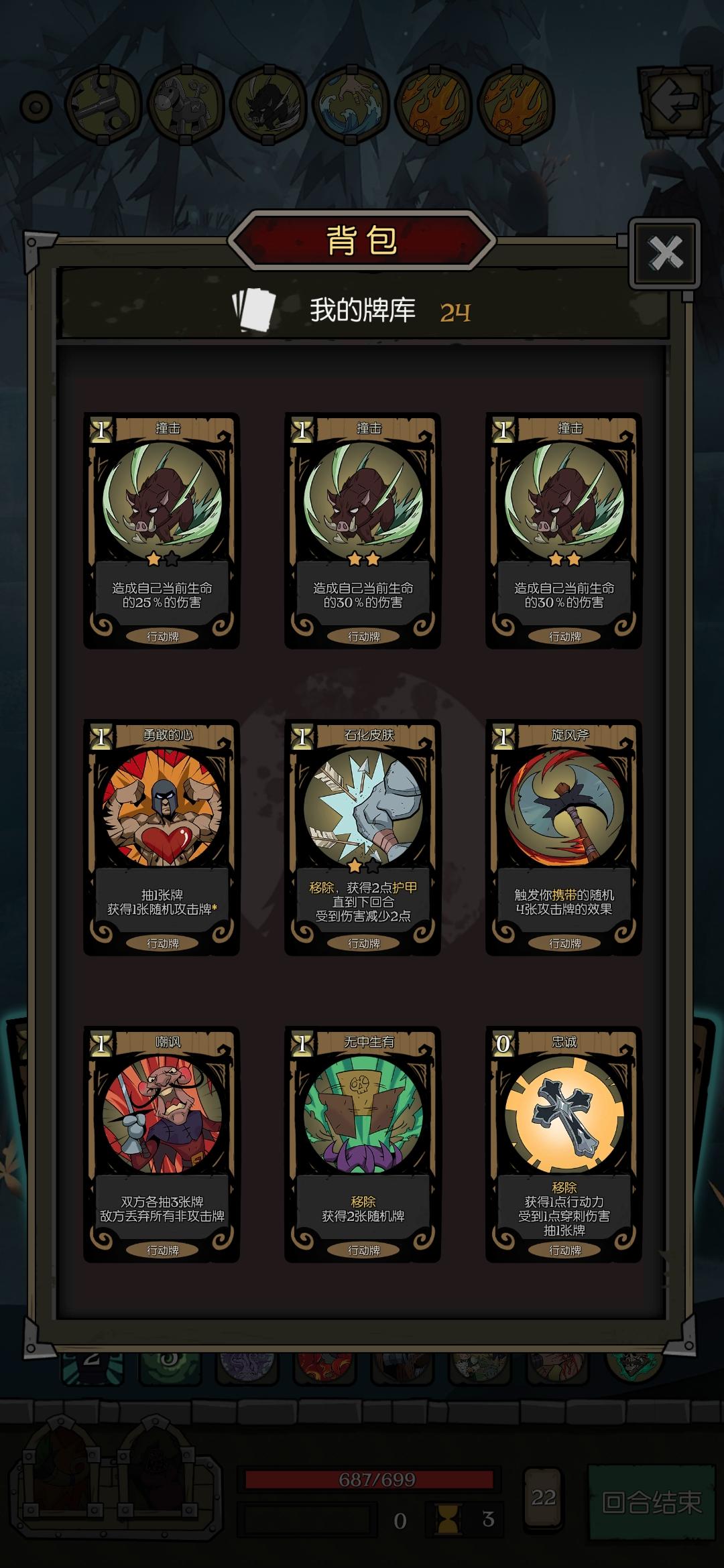Open the middle 撞击 card with two stars
The image size is (724, 1568).
(x=363, y=531)
